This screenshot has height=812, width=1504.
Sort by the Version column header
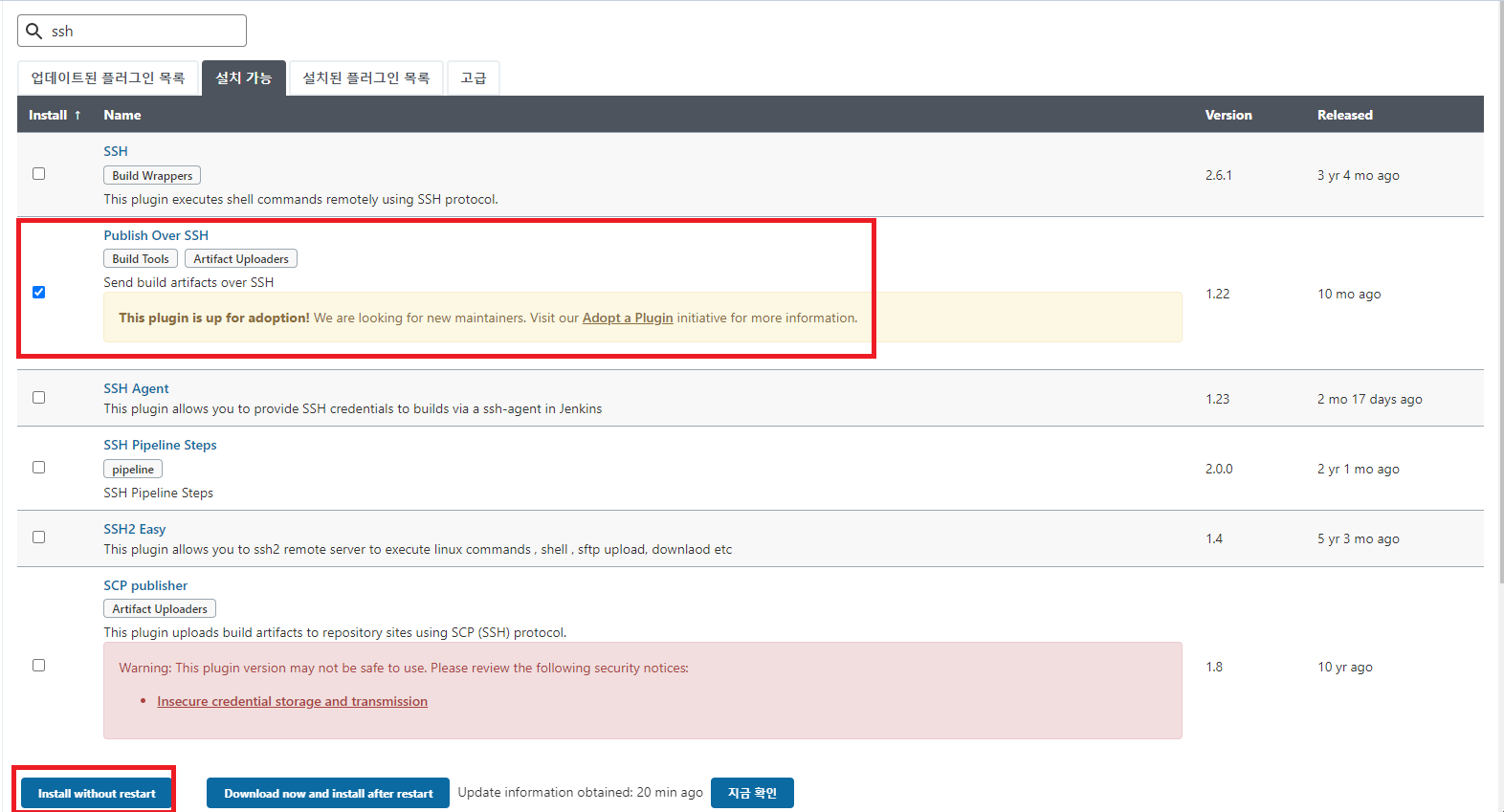tap(1228, 115)
